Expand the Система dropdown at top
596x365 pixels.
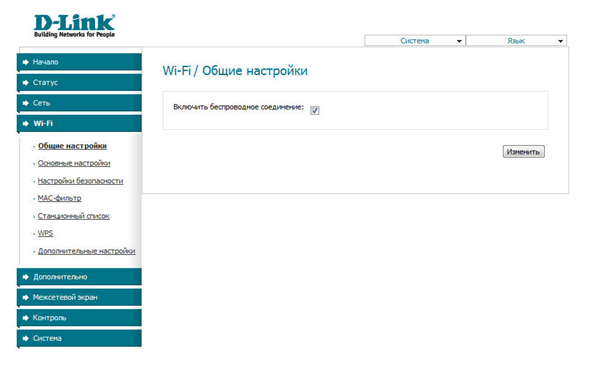(415, 41)
